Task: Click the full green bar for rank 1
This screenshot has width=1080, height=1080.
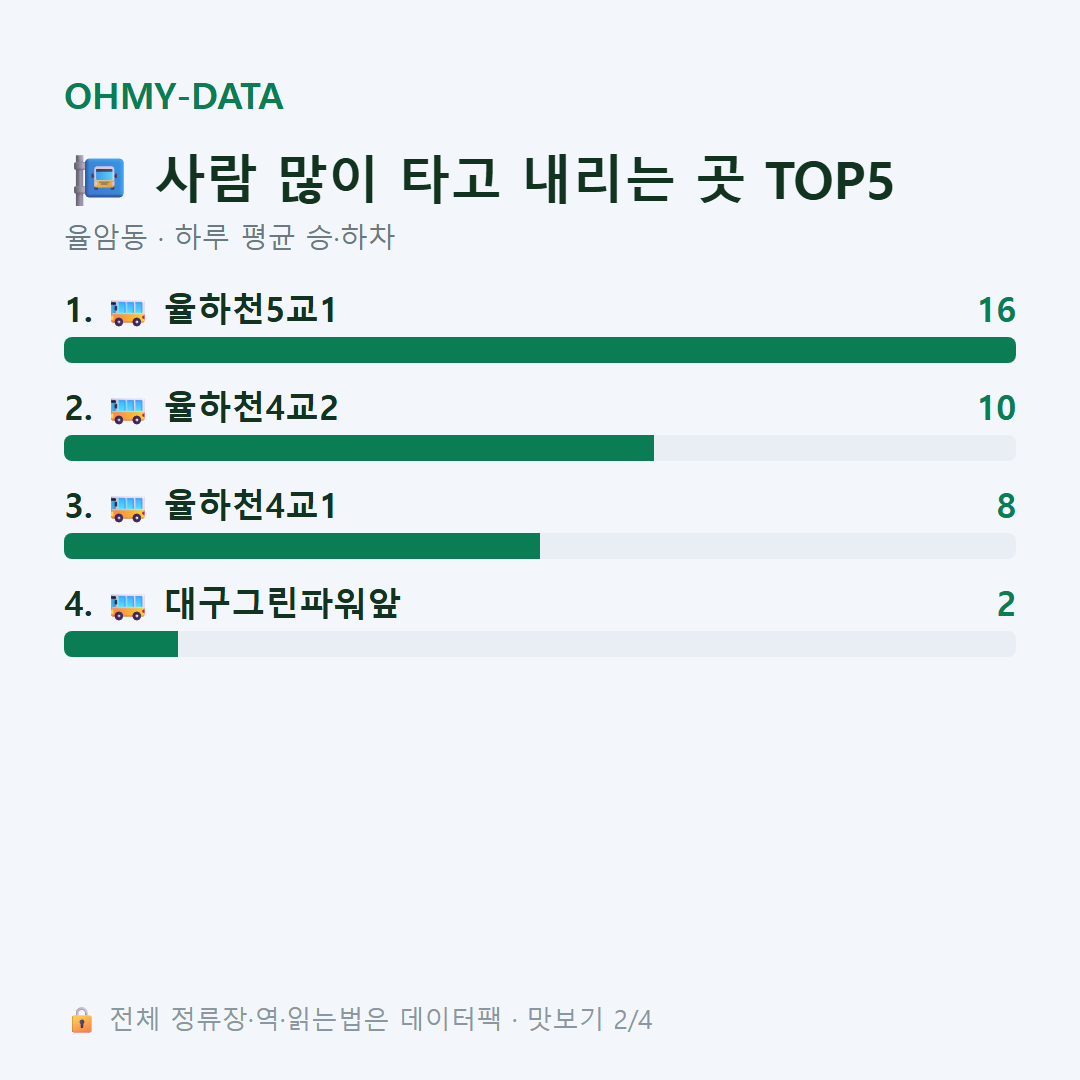Action: point(540,350)
